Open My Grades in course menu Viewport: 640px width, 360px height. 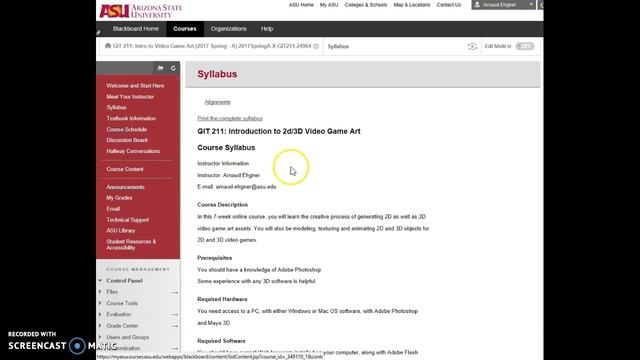click(x=119, y=198)
